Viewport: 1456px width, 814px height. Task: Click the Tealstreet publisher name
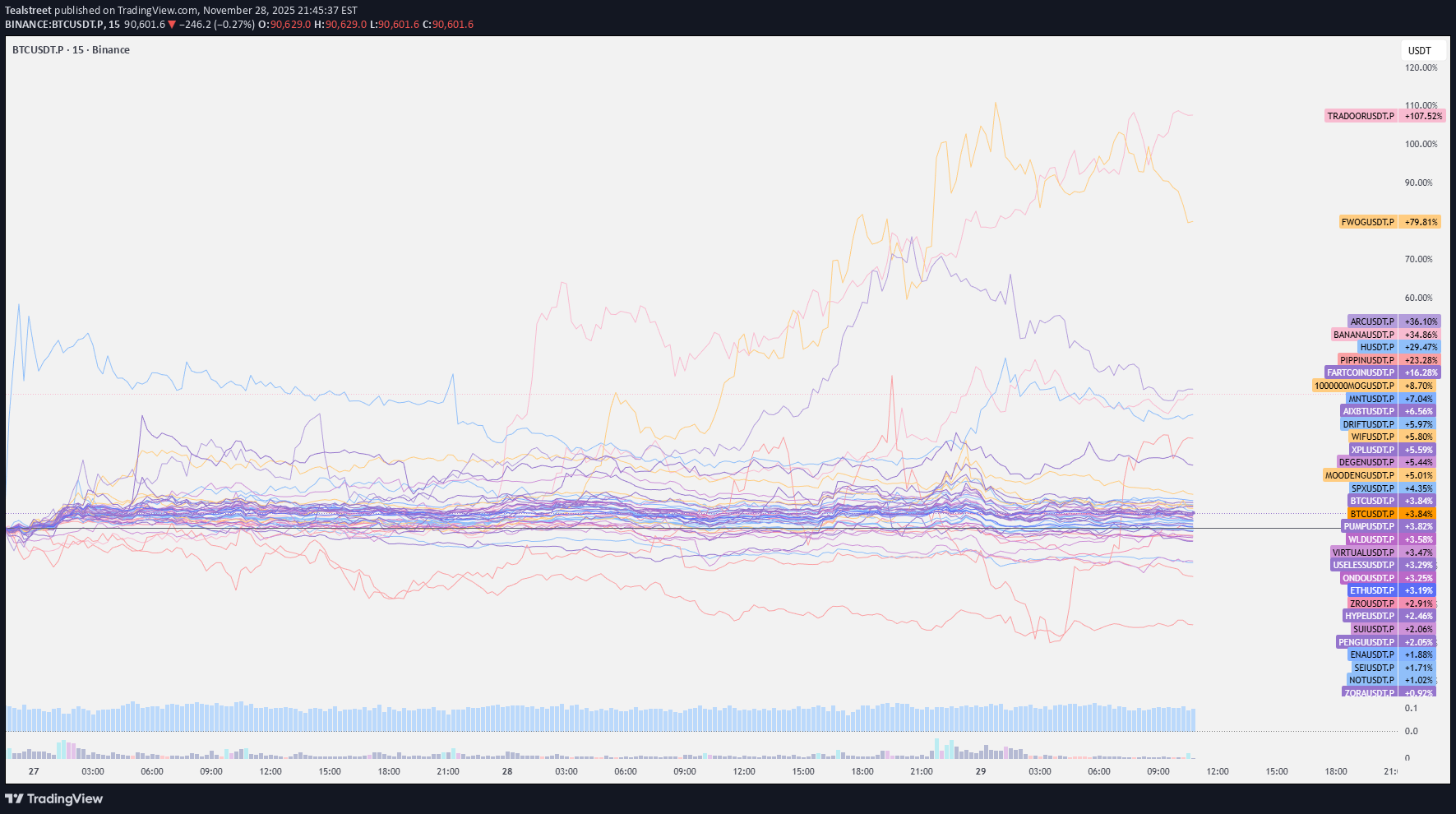click(x=28, y=10)
